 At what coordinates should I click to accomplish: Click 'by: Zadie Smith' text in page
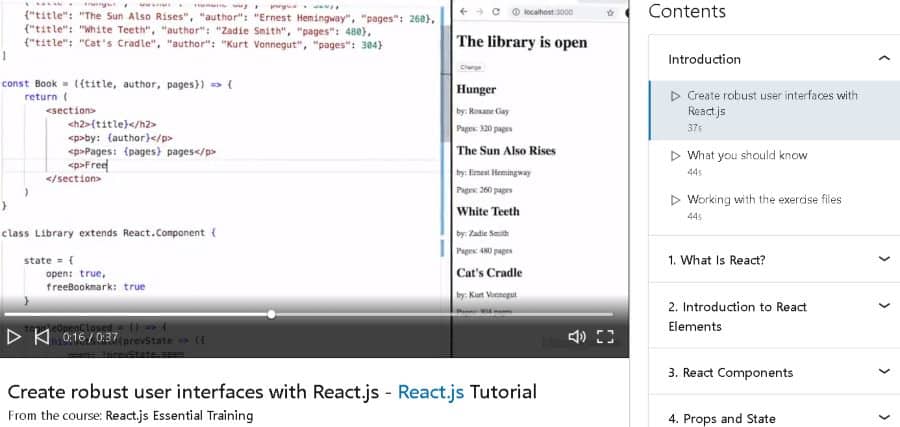tap(482, 234)
